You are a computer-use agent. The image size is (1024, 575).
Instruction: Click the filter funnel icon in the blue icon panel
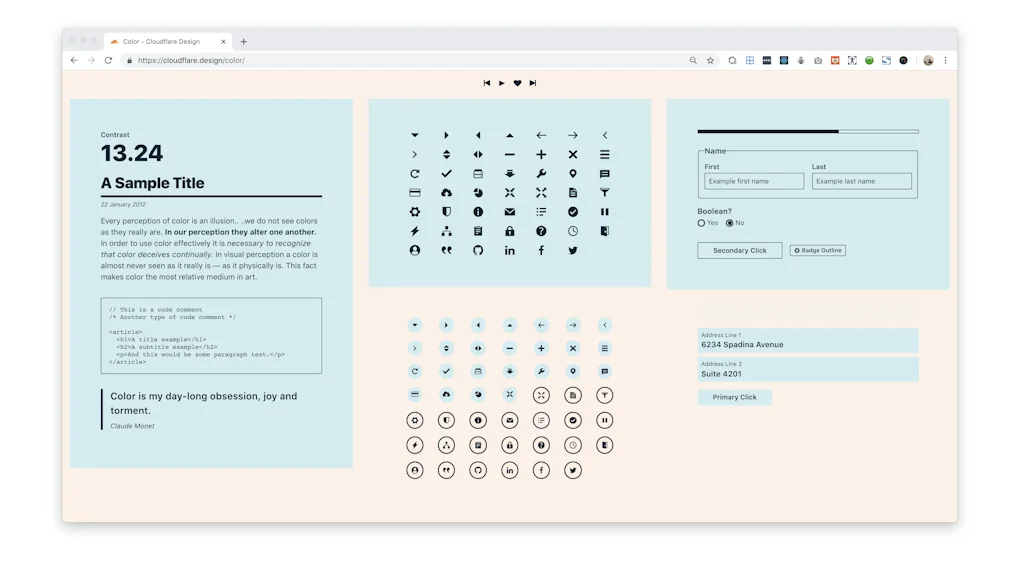coord(605,193)
